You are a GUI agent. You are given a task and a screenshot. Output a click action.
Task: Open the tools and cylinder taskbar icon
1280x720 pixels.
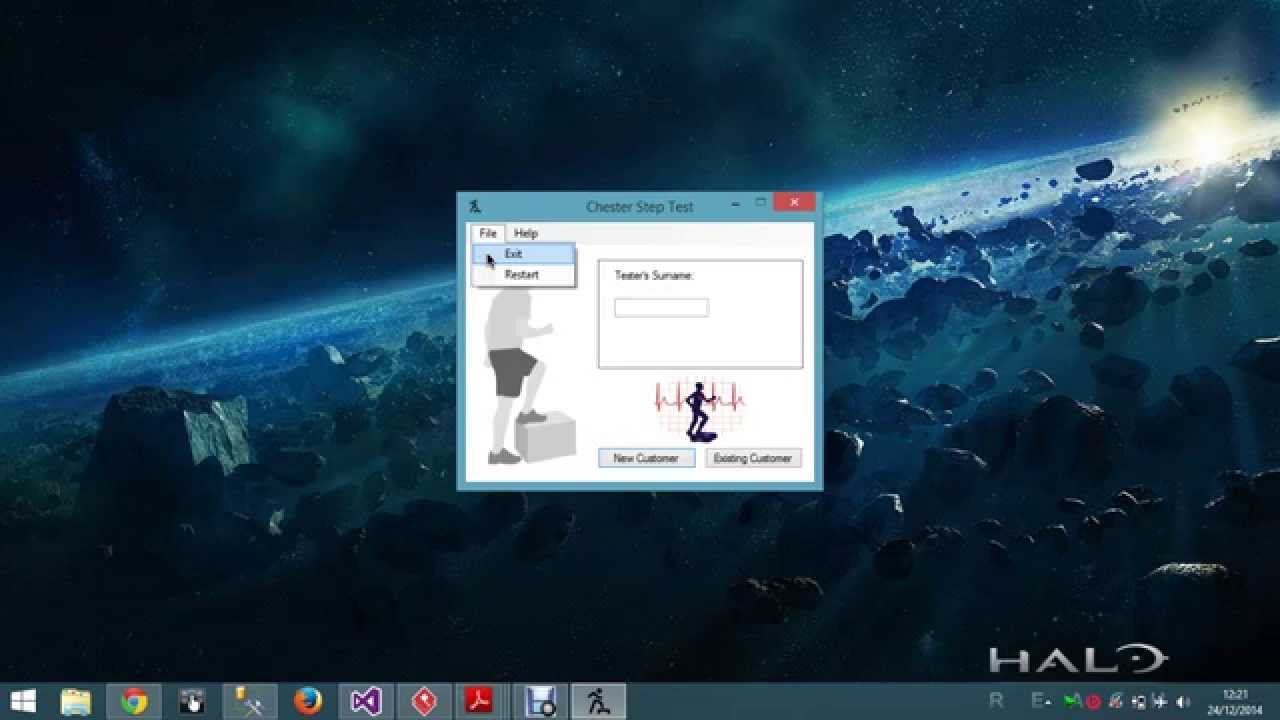pos(249,702)
